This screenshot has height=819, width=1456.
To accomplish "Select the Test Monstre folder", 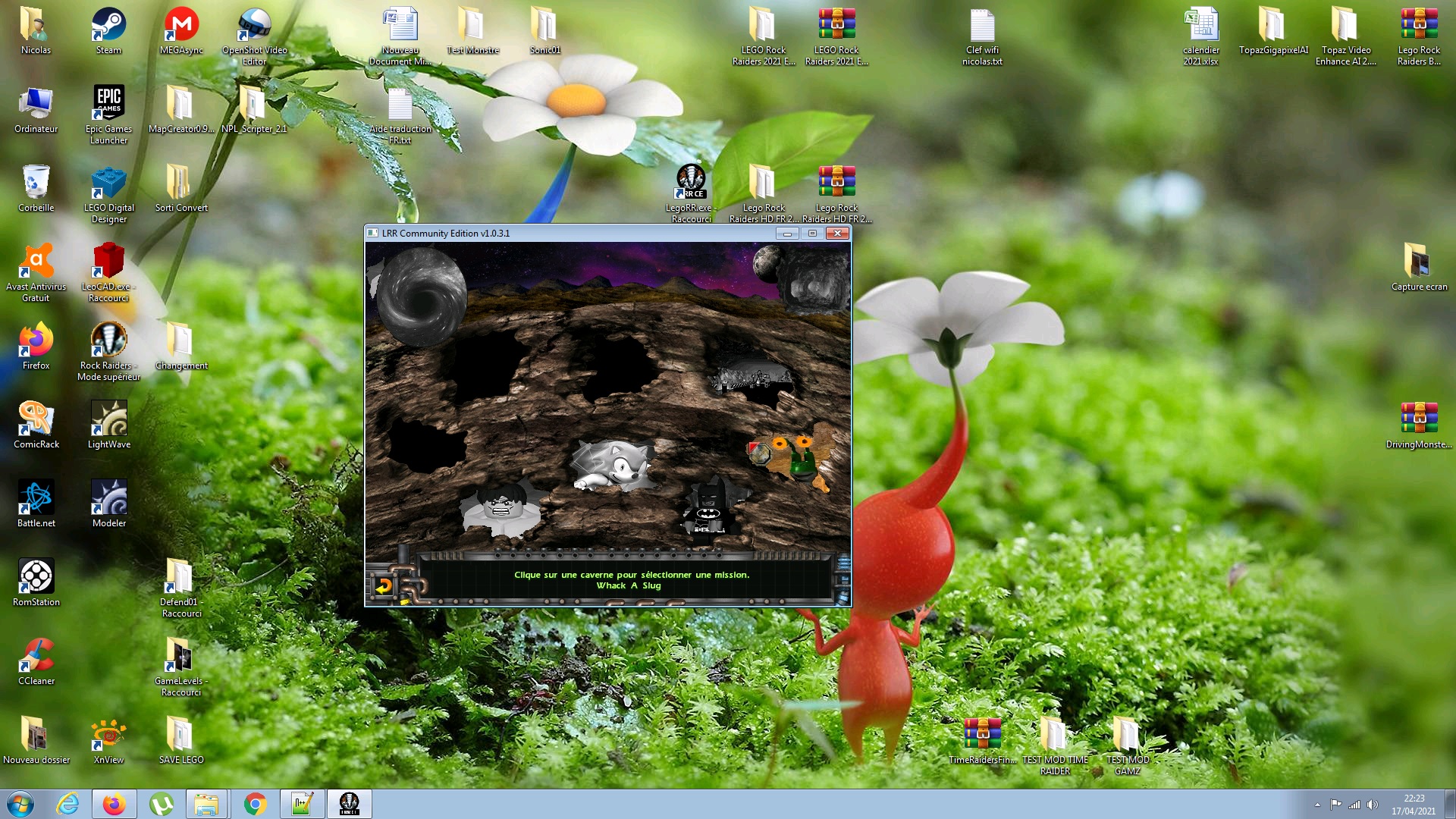I will pyautogui.click(x=472, y=31).
